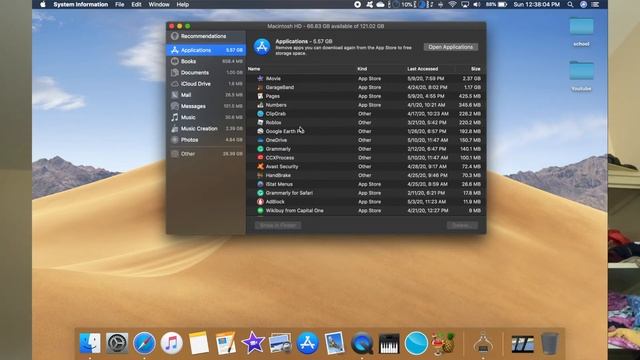The height and width of the screenshot is (360, 640).
Task: Open the File menu
Action: pos(120,4)
